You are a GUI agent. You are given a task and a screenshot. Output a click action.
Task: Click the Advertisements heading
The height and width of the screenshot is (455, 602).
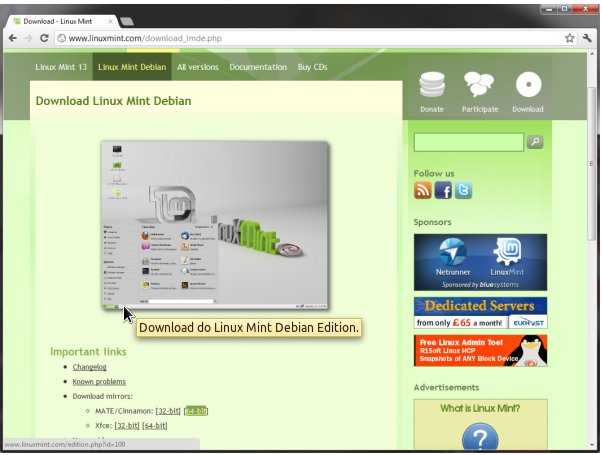point(447,387)
